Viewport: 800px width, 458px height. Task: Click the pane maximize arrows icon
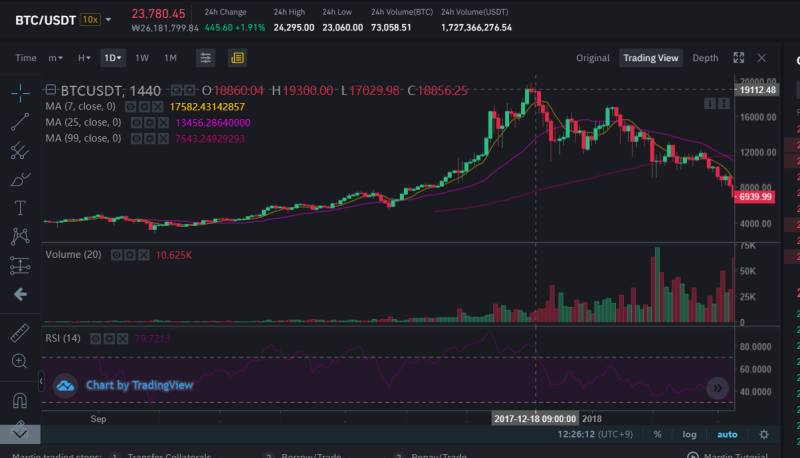pos(723,104)
